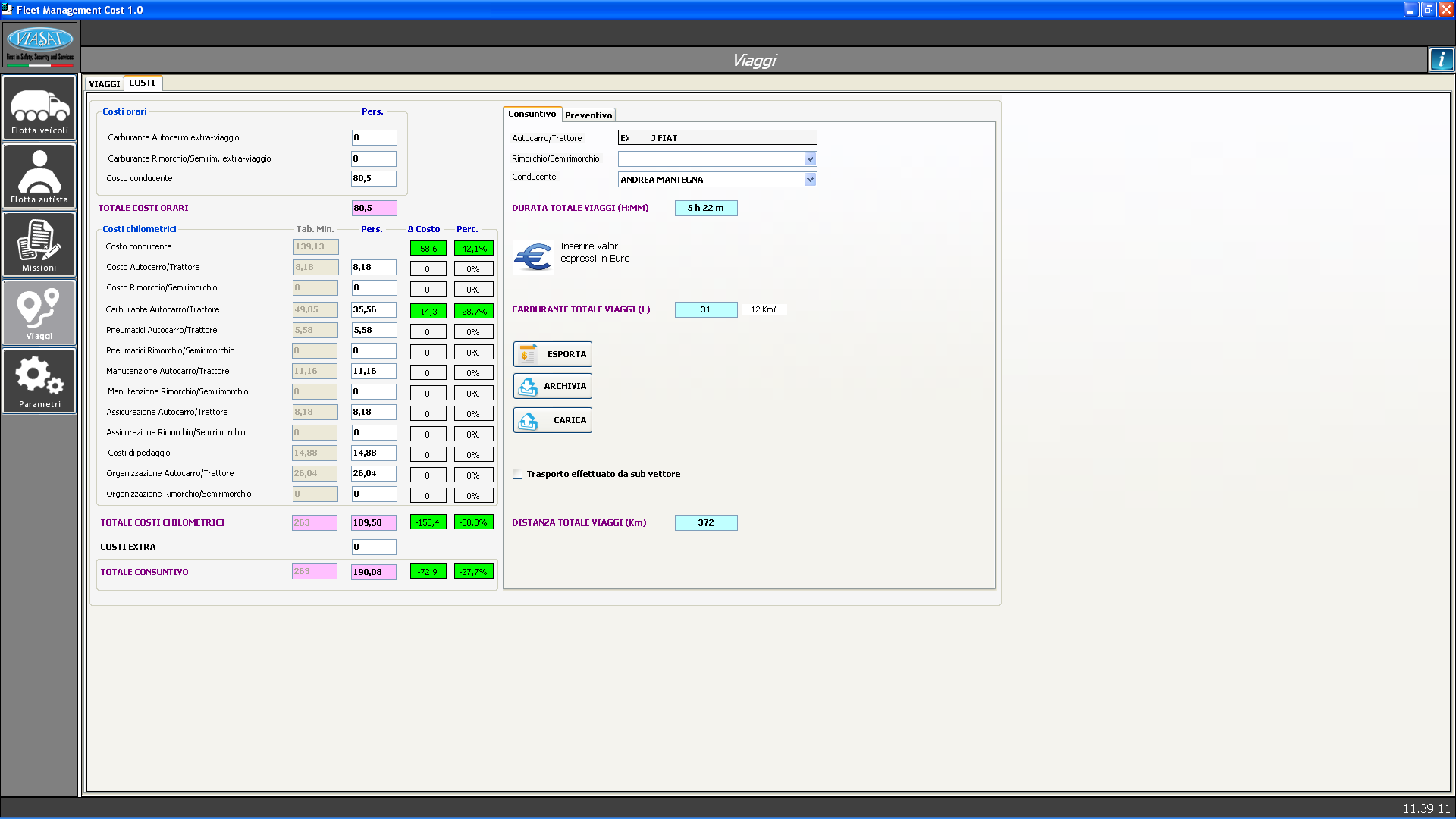Click the DISTANZA TOTALE VIAGGI value 372
This screenshot has height=819, width=1456.
tap(706, 522)
